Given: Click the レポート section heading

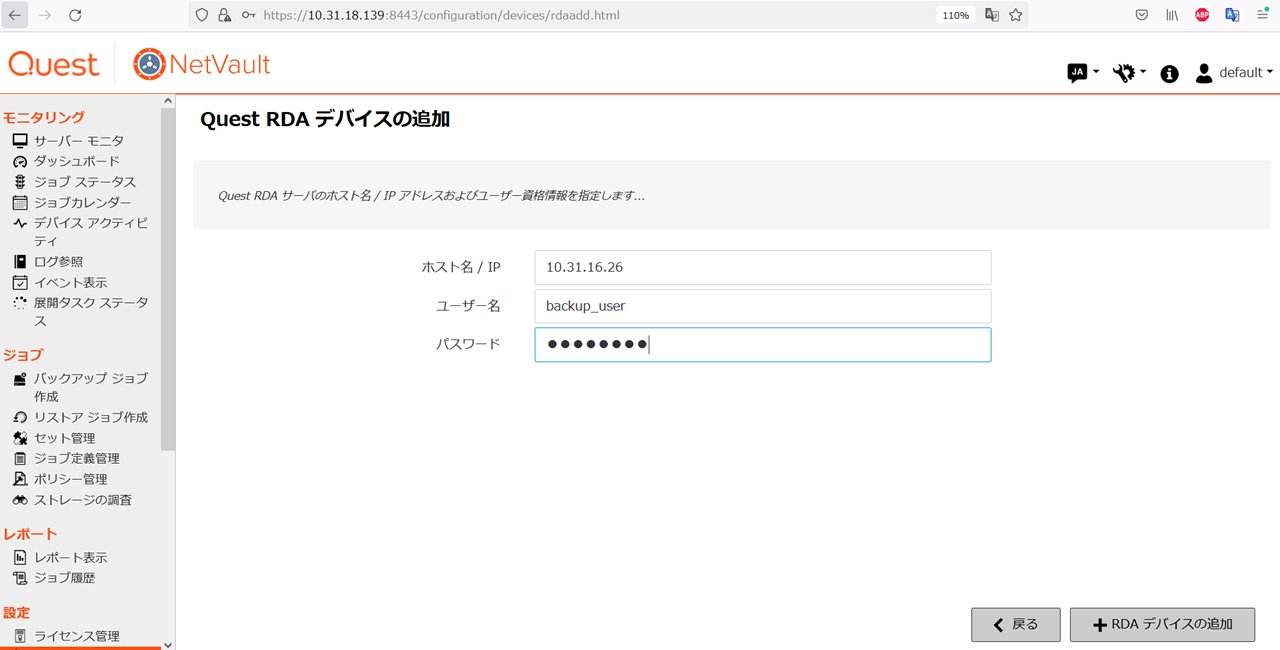Looking at the screenshot, I should pos(30,534).
